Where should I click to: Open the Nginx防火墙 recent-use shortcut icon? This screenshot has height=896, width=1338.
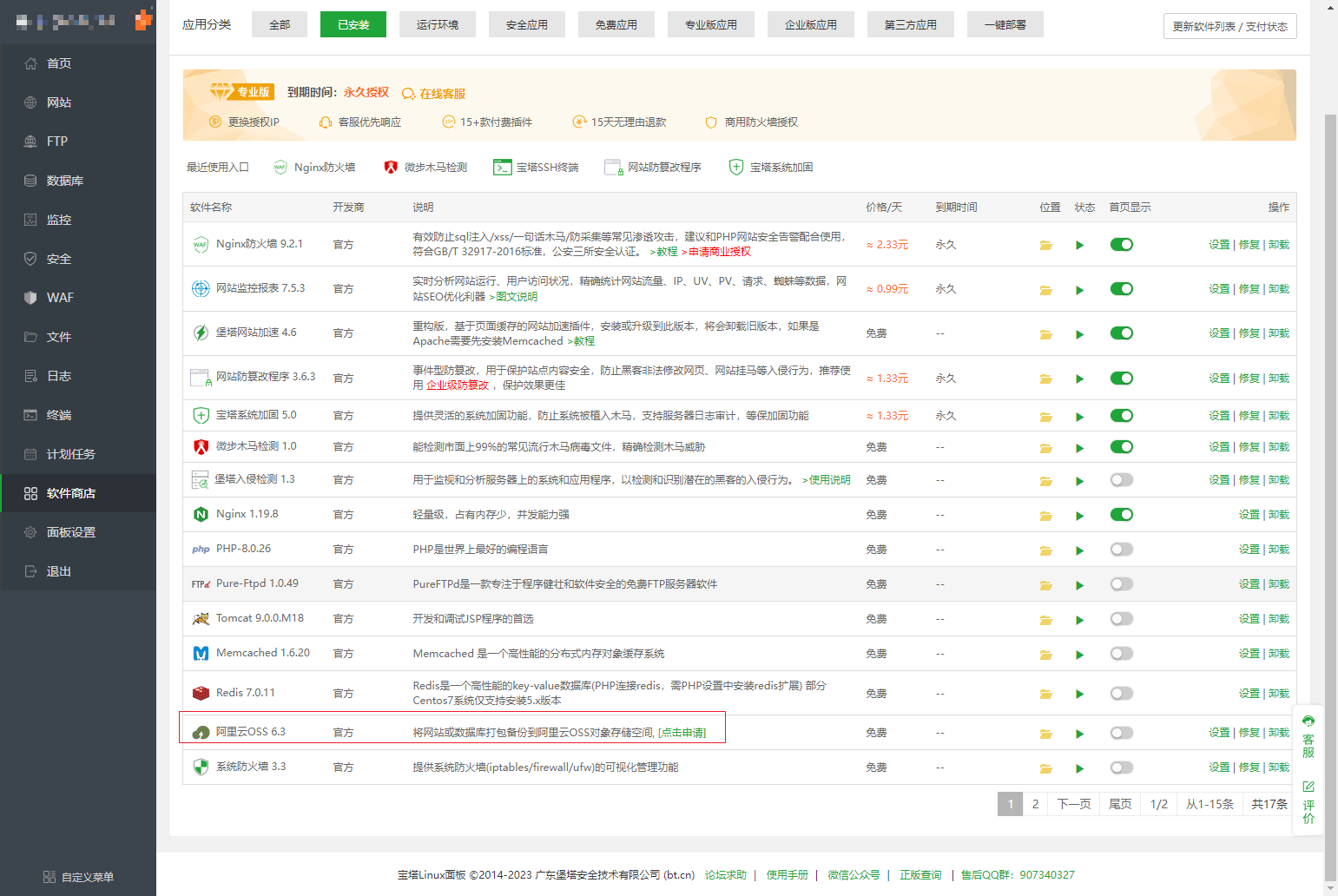tap(280, 168)
